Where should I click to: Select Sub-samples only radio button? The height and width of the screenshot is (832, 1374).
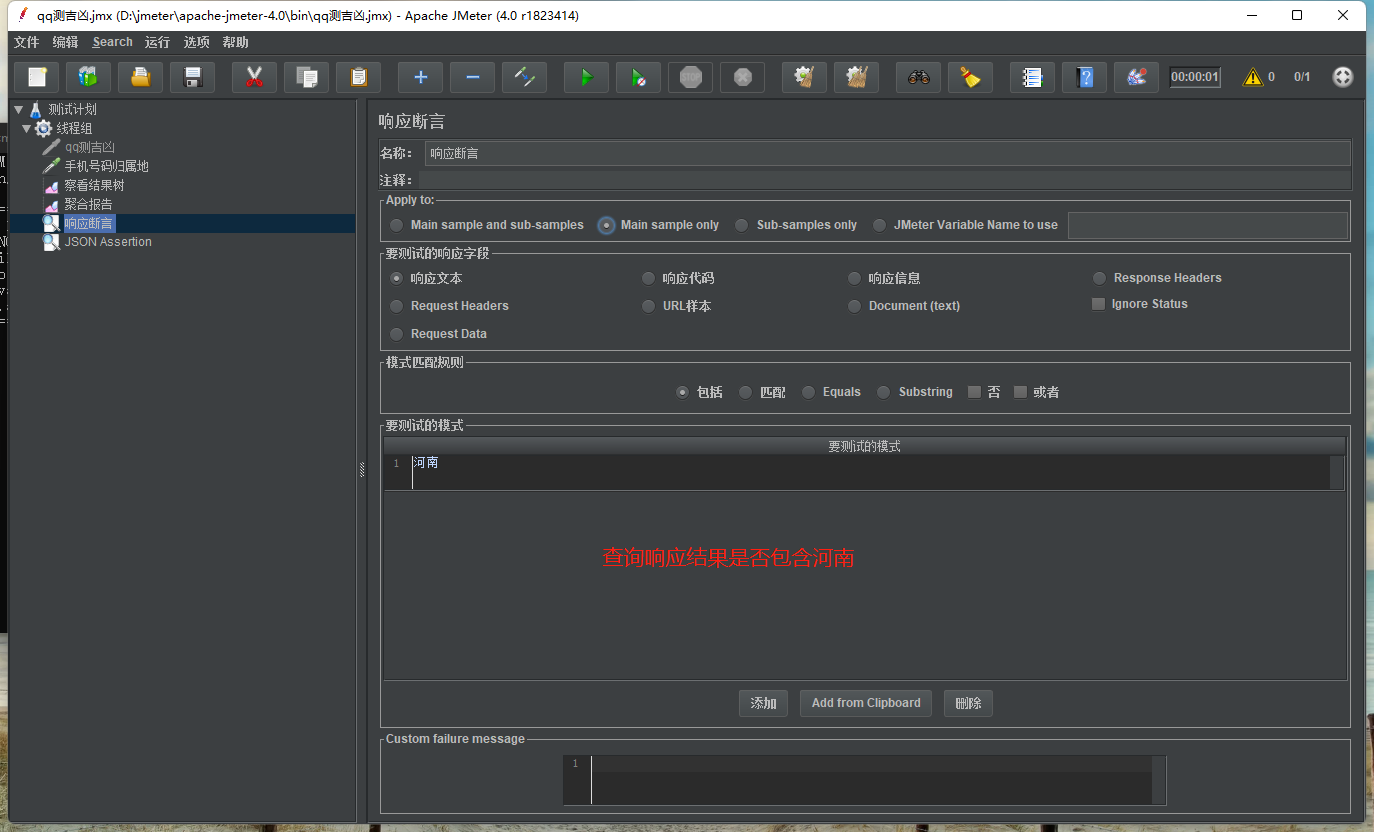(x=796, y=225)
